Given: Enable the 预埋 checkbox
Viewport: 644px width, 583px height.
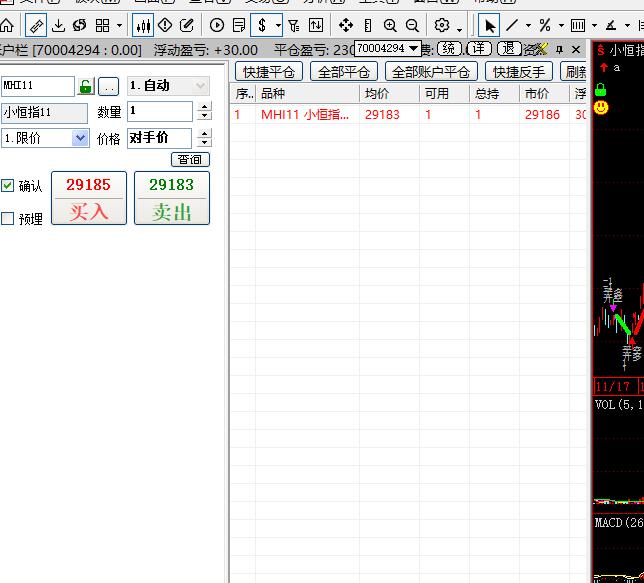Looking at the screenshot, I should (x=7, y=219).
